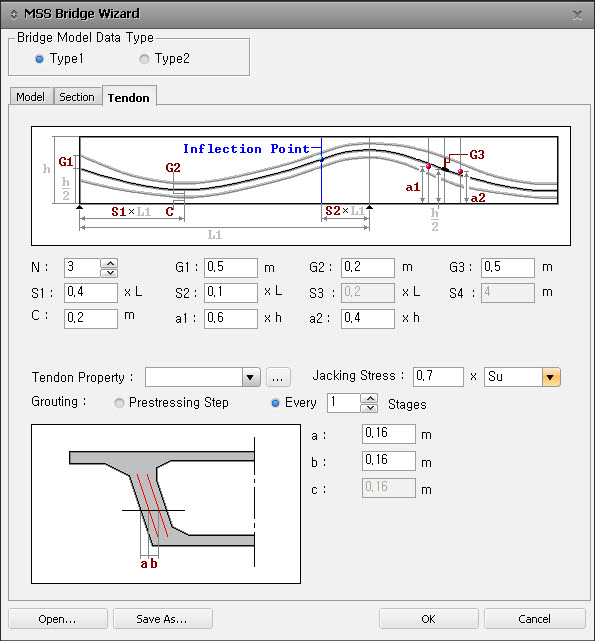
Task: Decrease N with the down spinner arrow
Action: point(109,273)
